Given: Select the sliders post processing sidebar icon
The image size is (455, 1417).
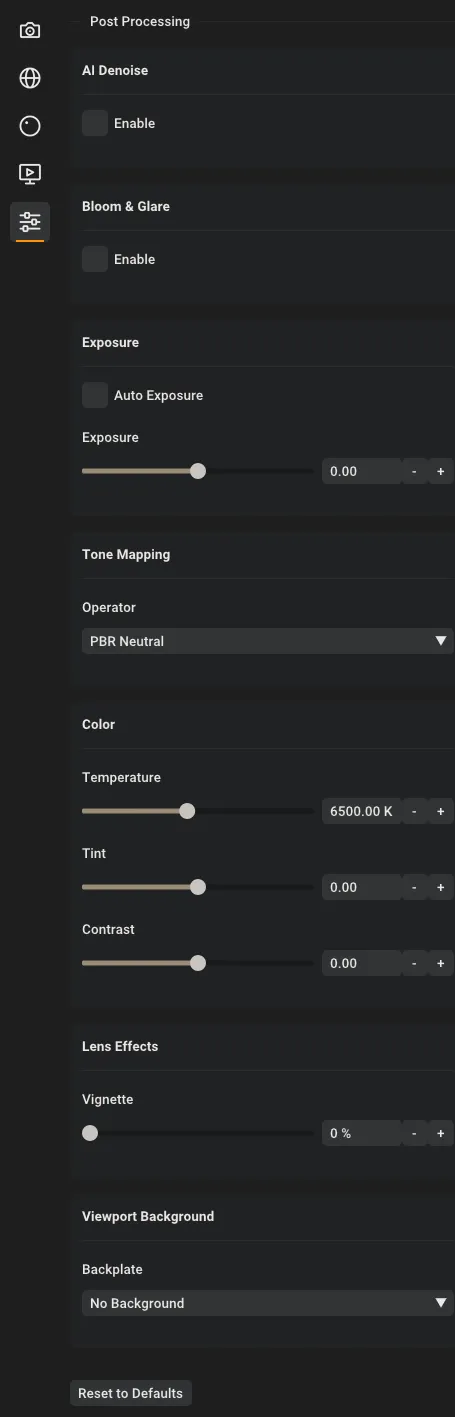Looking at the screenshot, I should coord(30,222).
